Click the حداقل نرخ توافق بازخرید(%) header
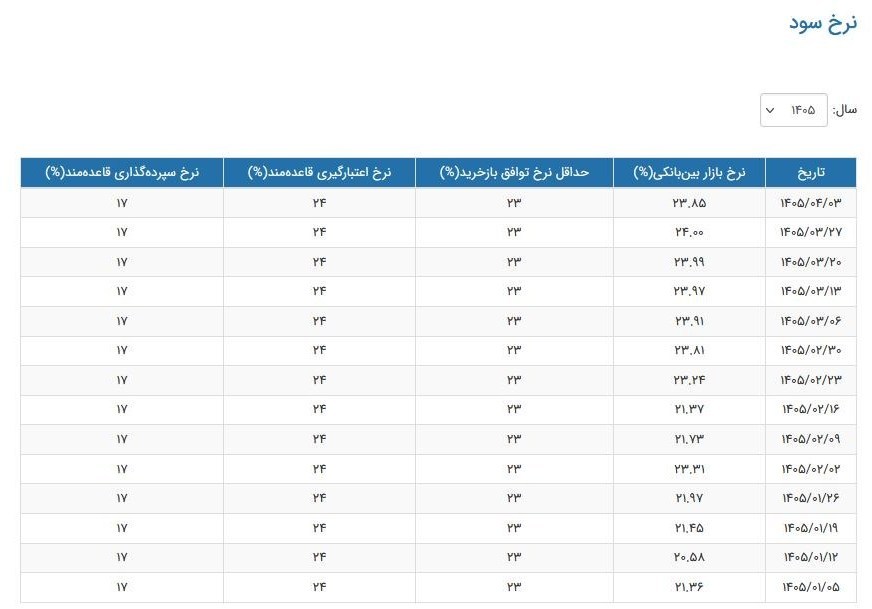Viewport: 872px width, 609px height. pos(514,172)
